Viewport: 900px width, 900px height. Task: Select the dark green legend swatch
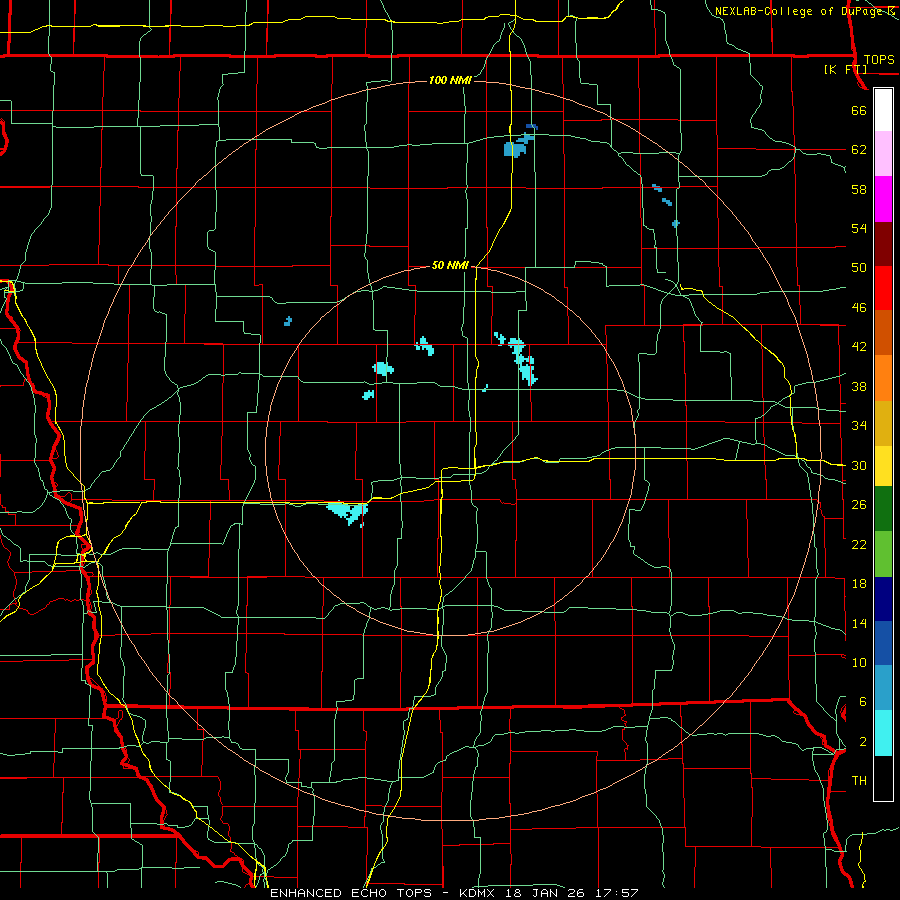pos(883,509)
